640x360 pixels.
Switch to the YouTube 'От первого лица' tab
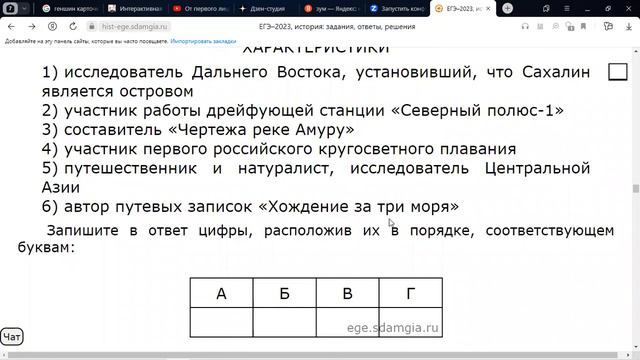pyautogui.click(x=200, y=8)
